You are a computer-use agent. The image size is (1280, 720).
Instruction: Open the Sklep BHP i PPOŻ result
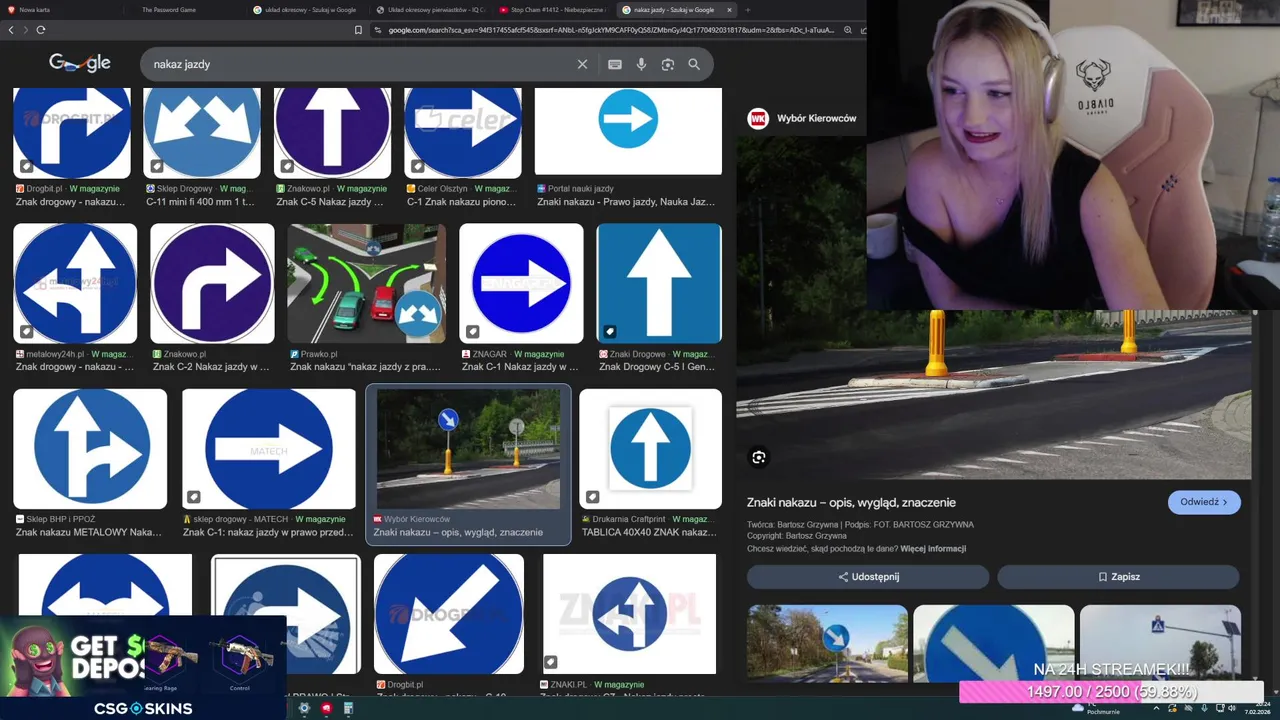tap(90, 449)
